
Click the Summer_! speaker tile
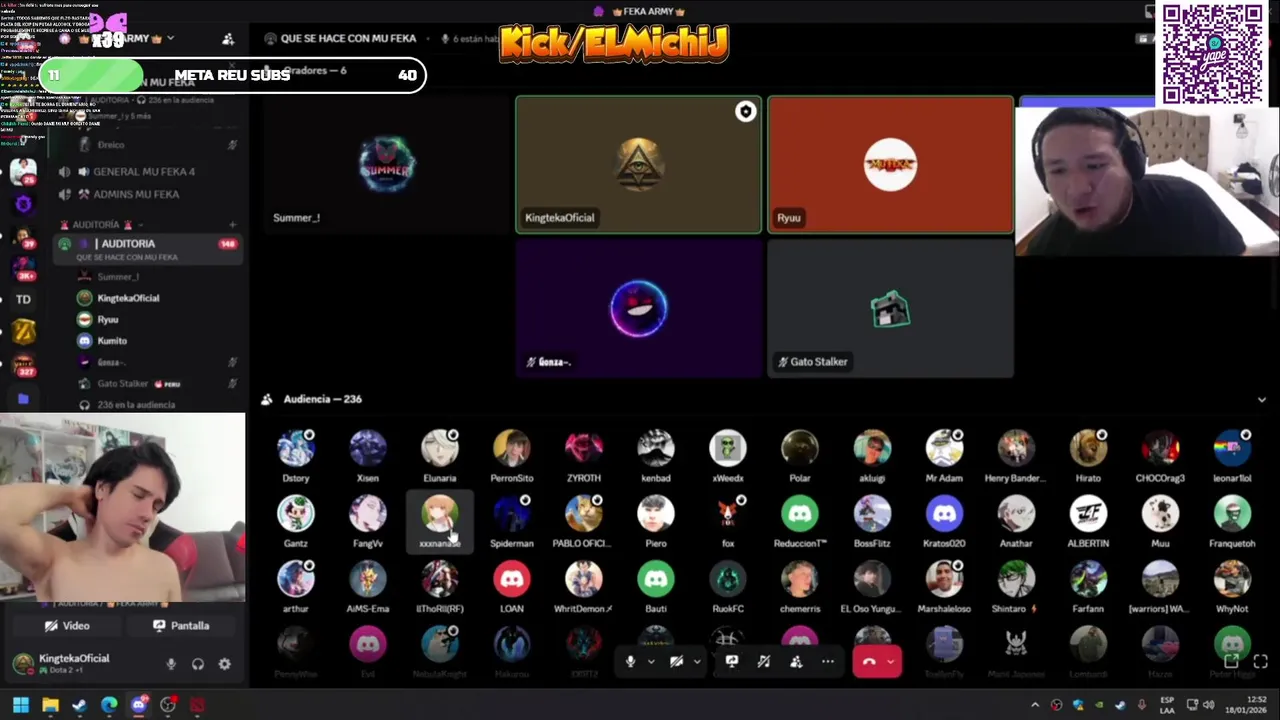(386, 165)
